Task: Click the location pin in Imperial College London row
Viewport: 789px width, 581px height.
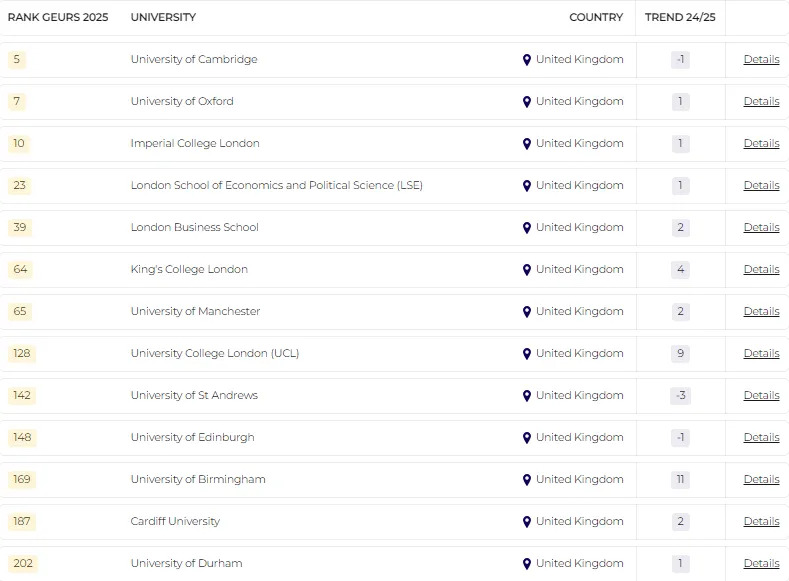Action: pyautogui.click(x=527, y=144)
